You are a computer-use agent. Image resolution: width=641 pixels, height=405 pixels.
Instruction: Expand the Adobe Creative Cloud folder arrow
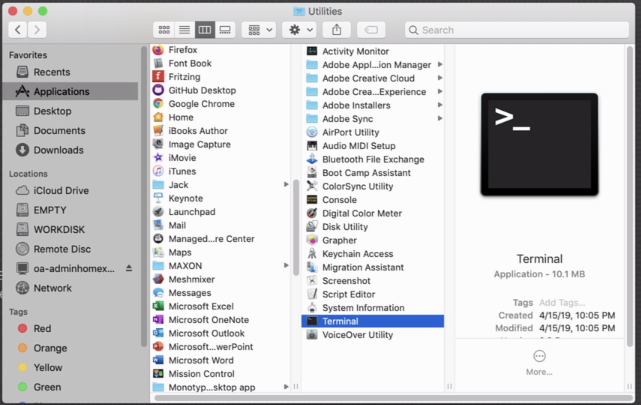(440, 78)
